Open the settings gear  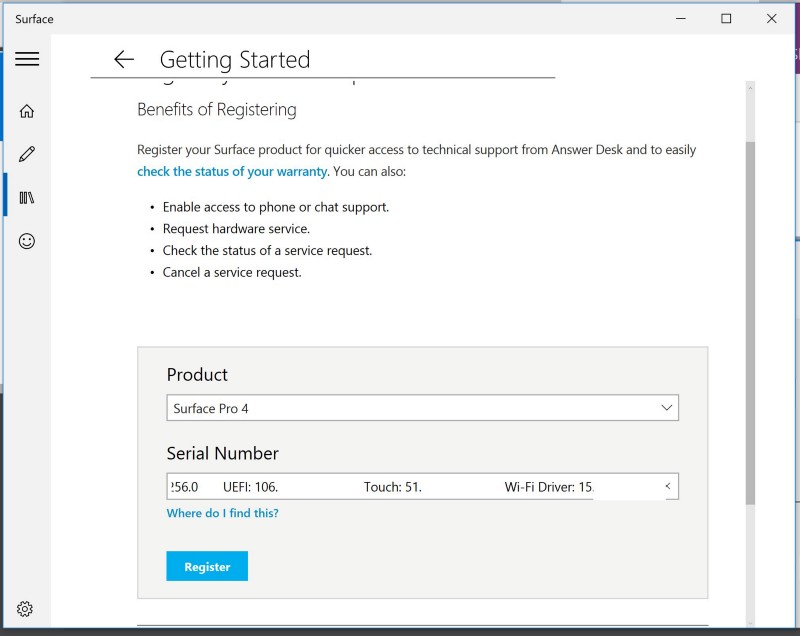pyautogui.click(x=24, y=608)
